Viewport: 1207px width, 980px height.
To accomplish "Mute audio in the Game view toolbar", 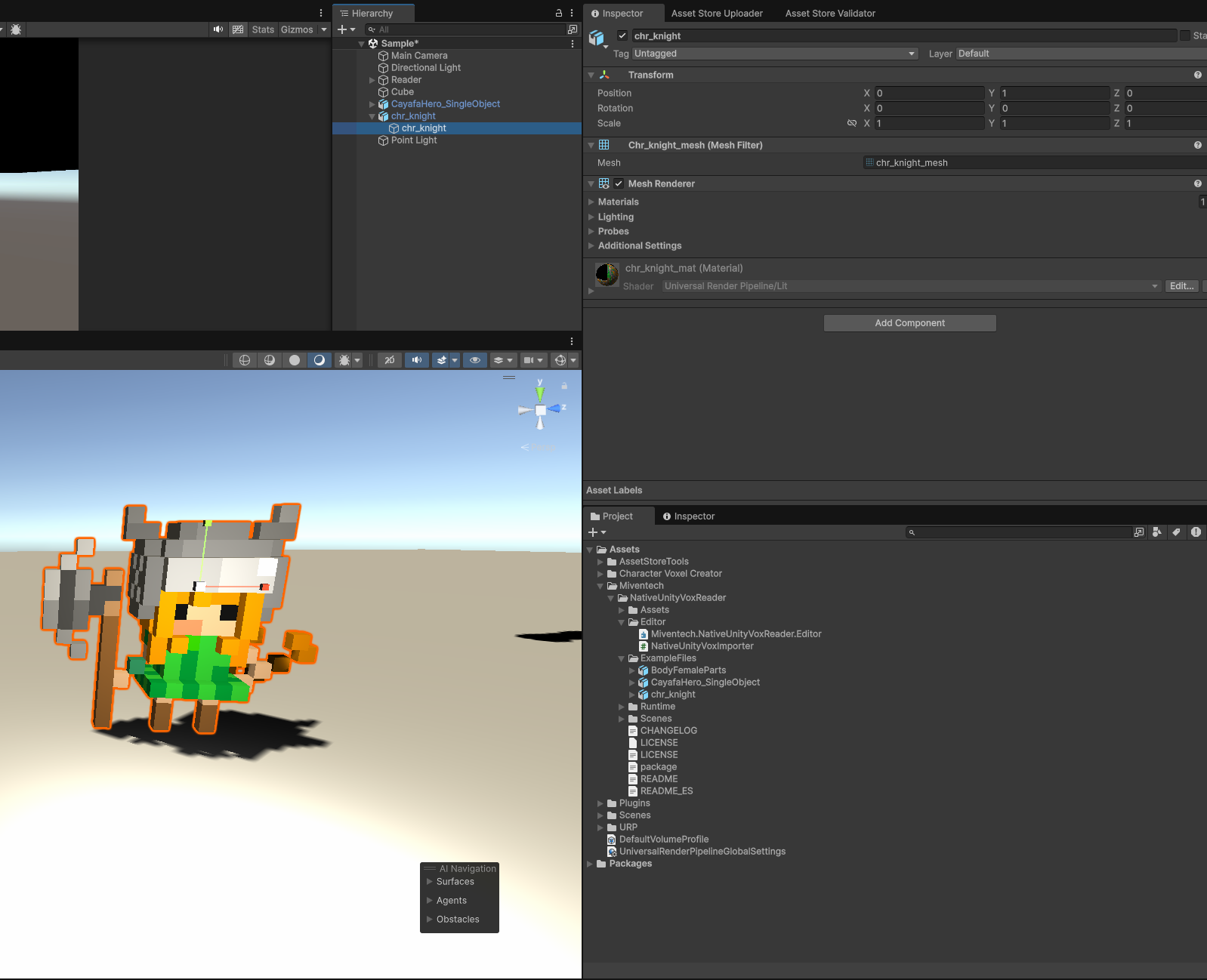I will (x=218, y=29).
